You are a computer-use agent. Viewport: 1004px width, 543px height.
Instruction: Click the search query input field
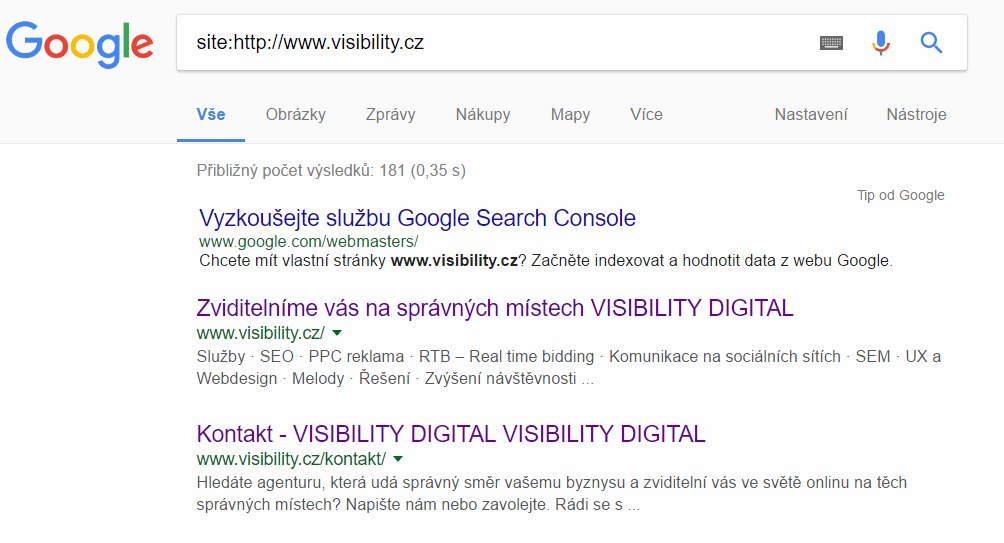(x=490, y=43)
